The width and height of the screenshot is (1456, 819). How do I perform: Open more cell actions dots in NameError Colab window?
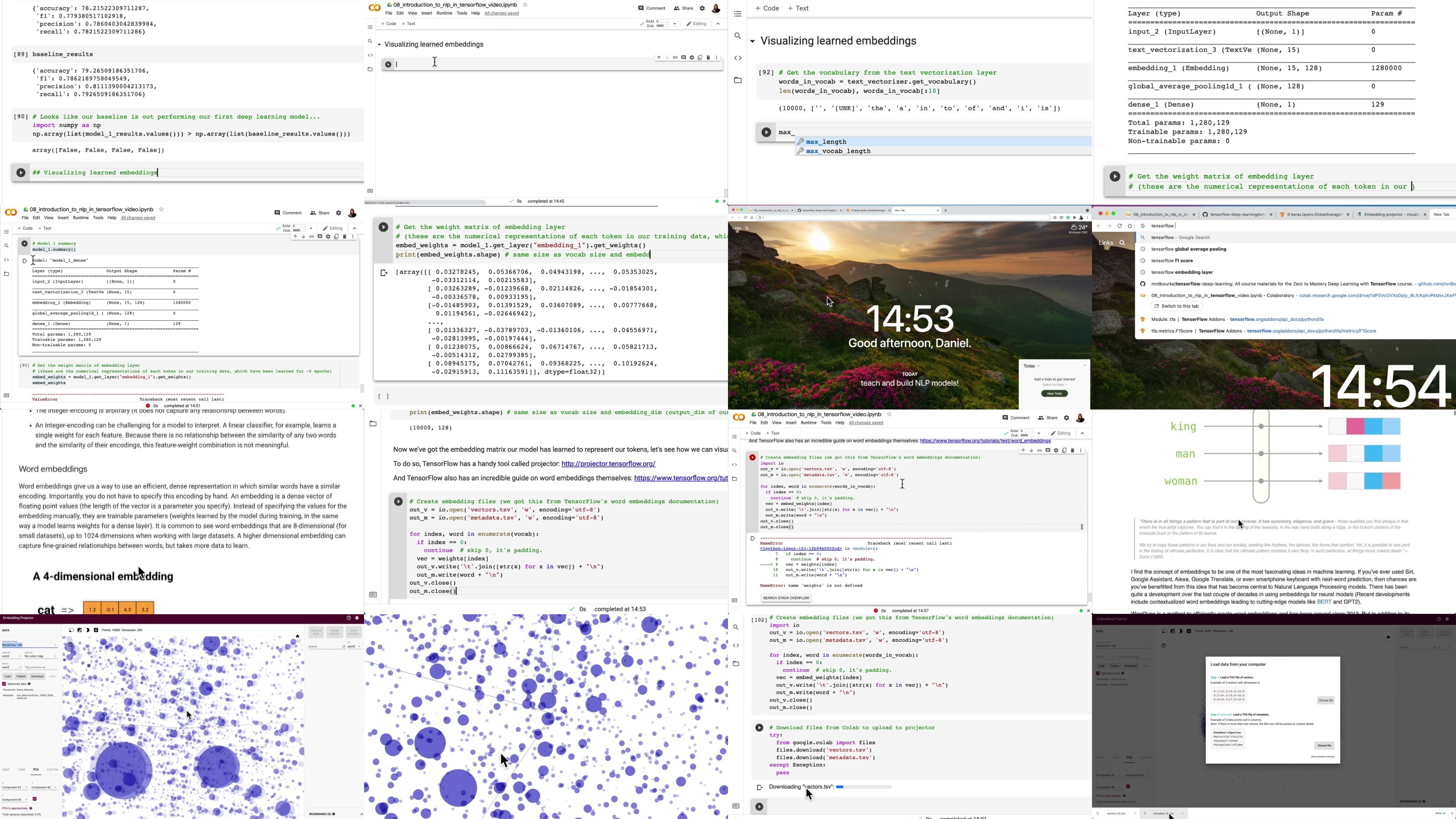pos(1081,450)
